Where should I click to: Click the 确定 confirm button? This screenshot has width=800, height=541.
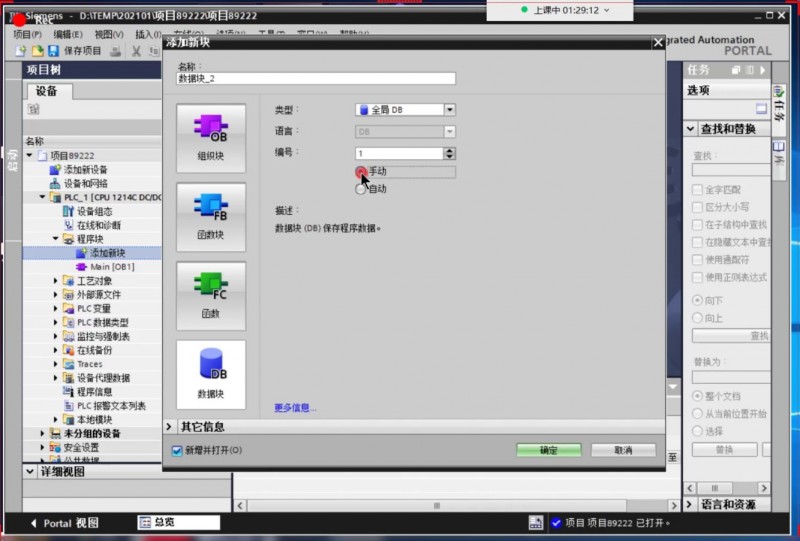[548, 450]
